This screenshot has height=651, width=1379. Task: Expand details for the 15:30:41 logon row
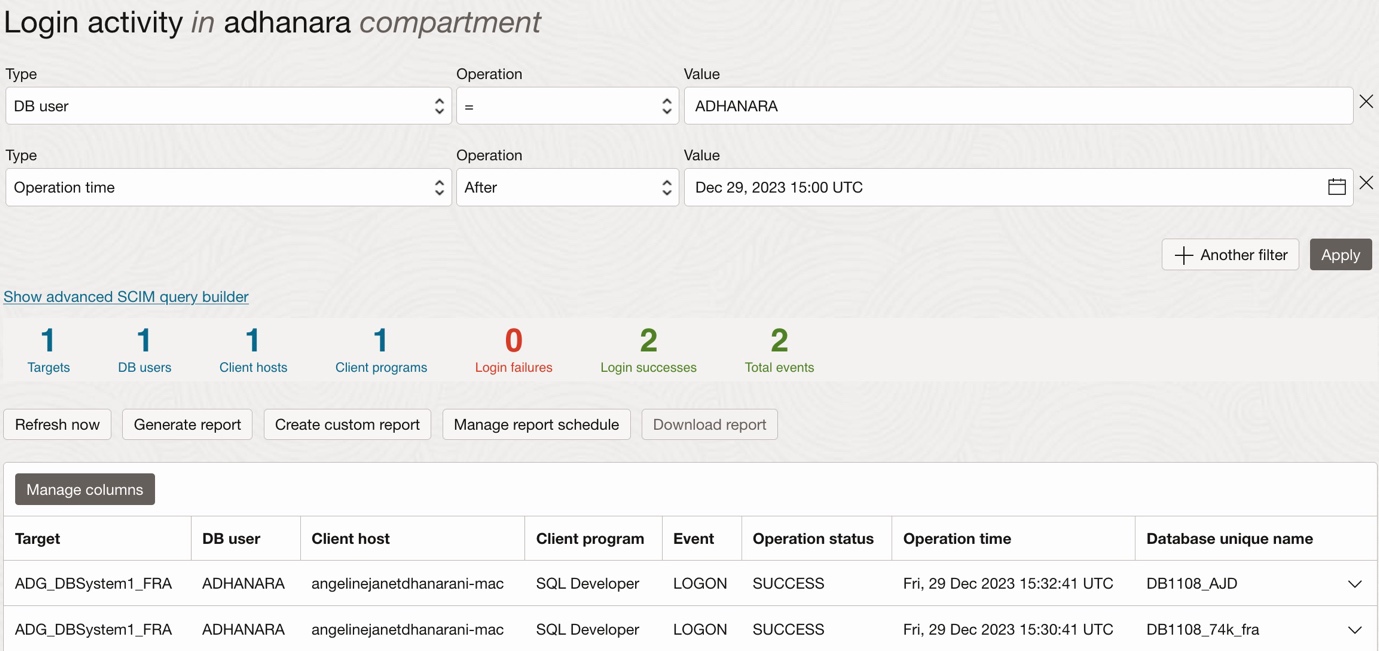pyautogui.click(x=1354, y=629)
